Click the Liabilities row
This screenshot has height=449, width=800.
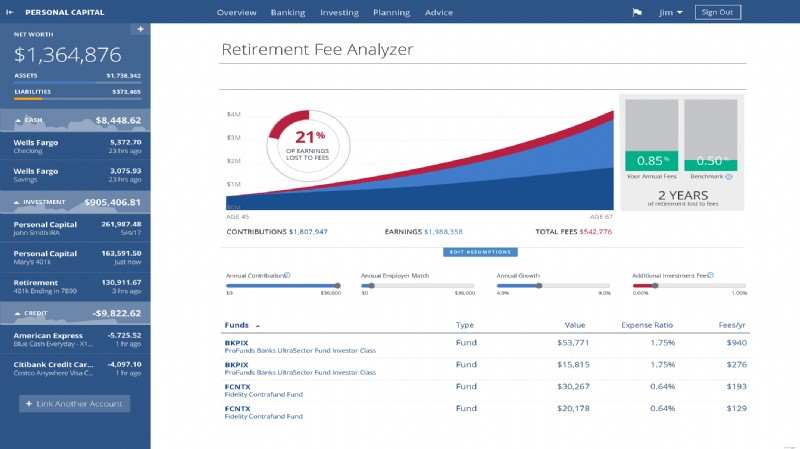(x=77, y=93)
